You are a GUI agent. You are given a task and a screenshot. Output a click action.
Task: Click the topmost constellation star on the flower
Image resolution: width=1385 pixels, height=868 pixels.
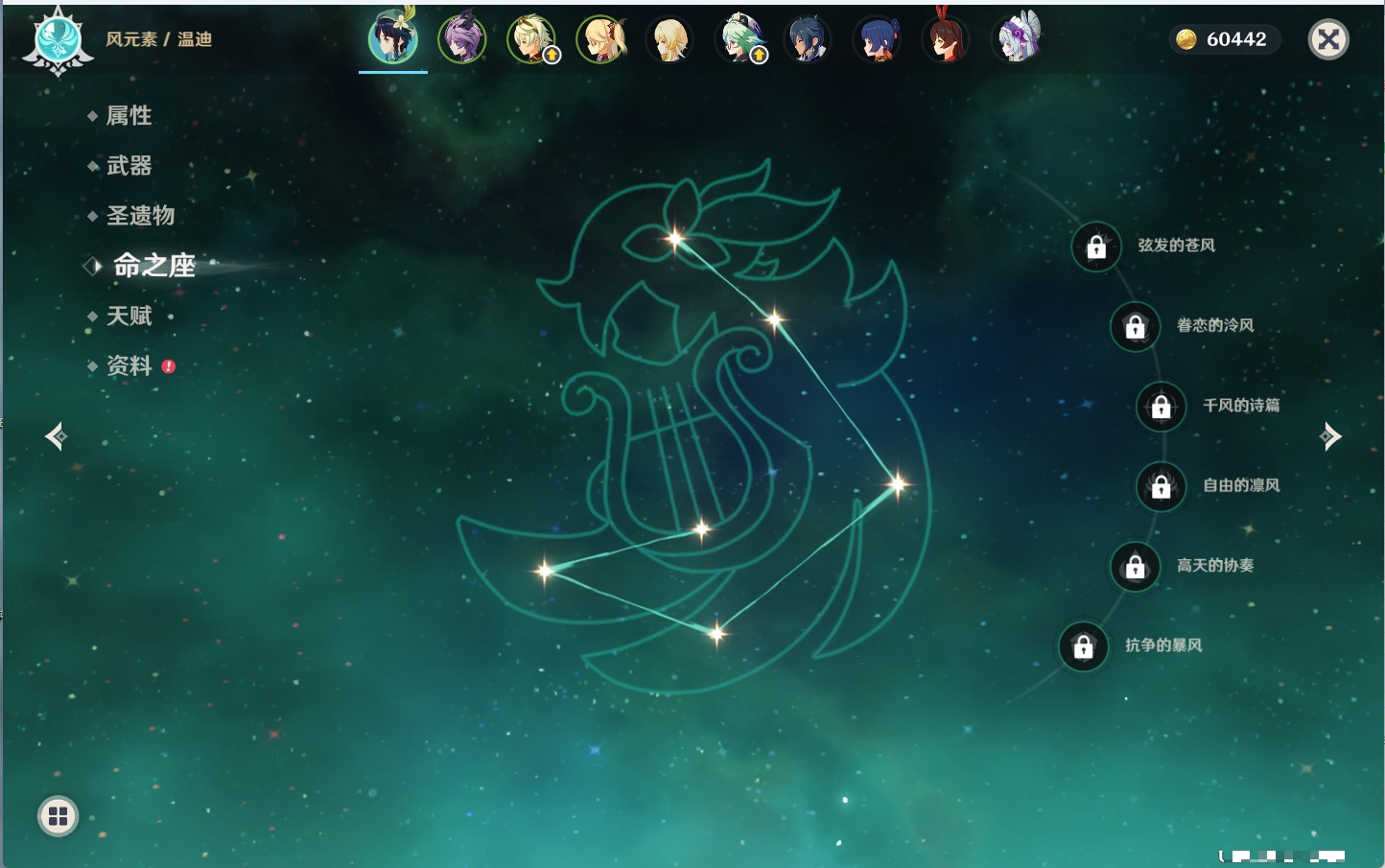(675, 238)
